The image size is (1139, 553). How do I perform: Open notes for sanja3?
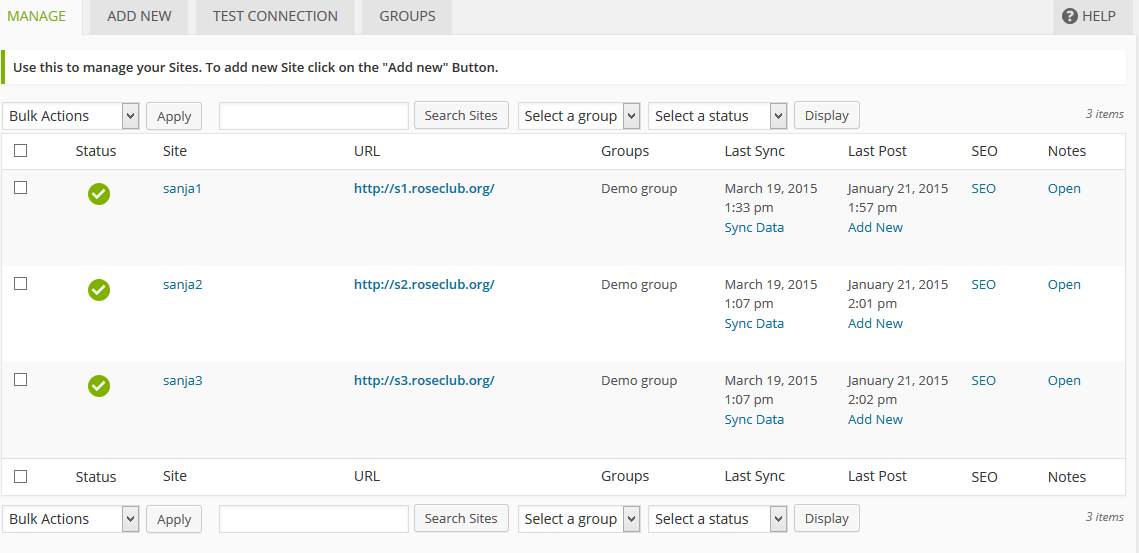tap(1064, 380)
